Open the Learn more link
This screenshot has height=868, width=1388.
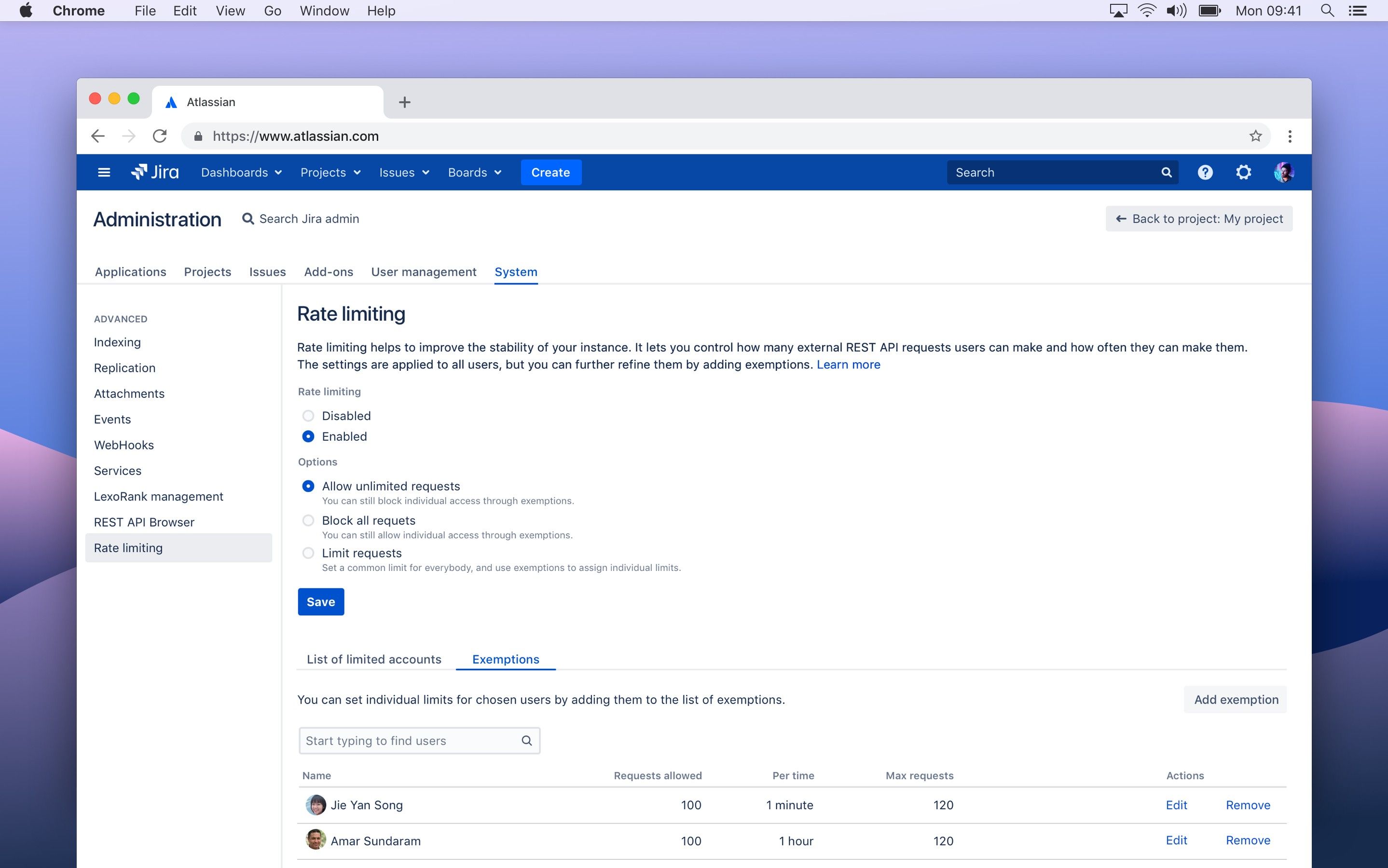(x=848, y=365)
